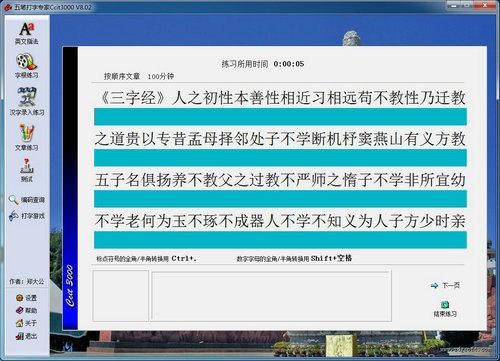Click text line starting 不学老何为
500x361 pixels.
[280, 221]
